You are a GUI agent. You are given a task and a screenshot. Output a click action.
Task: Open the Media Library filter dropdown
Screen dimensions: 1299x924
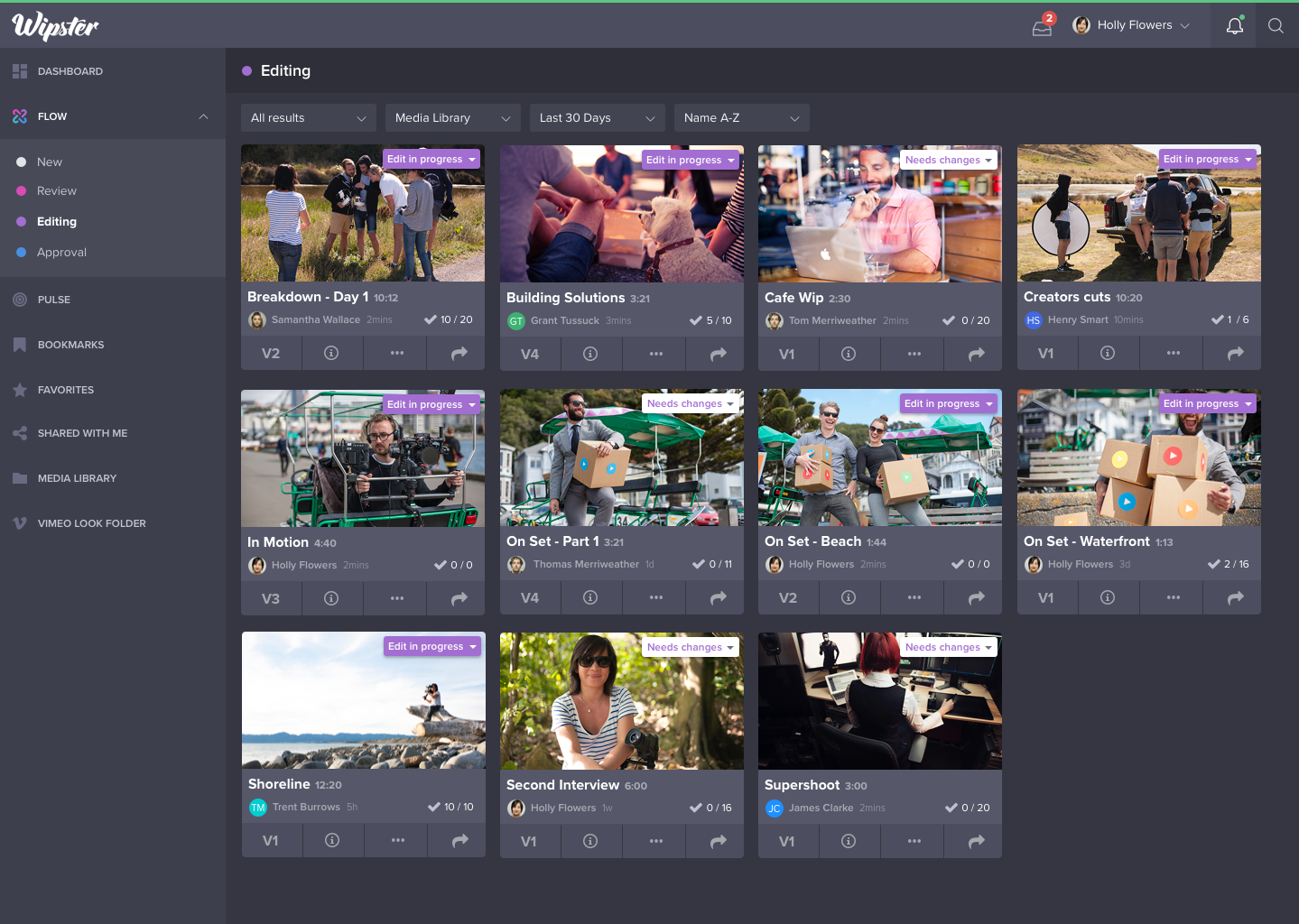(453, 117)
